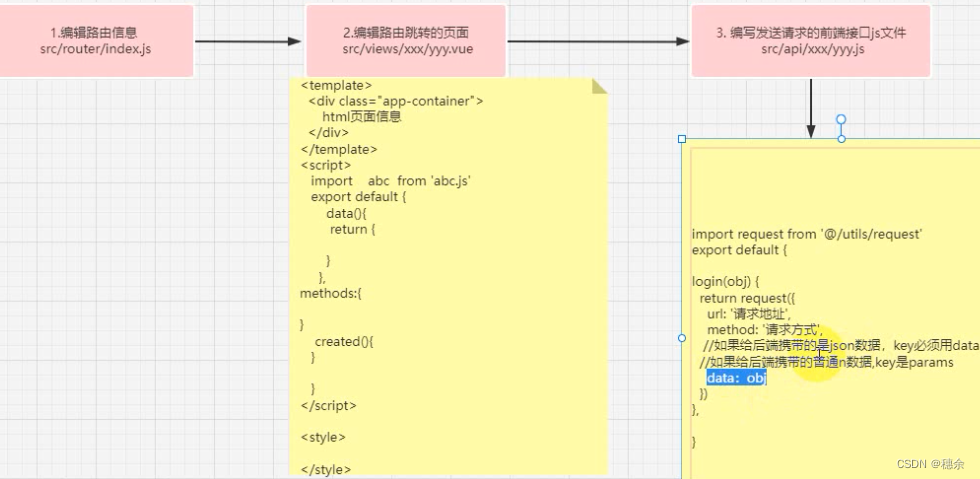Click the text 'data(){' in the template note

pyautogui.click(x=346, y=213)
